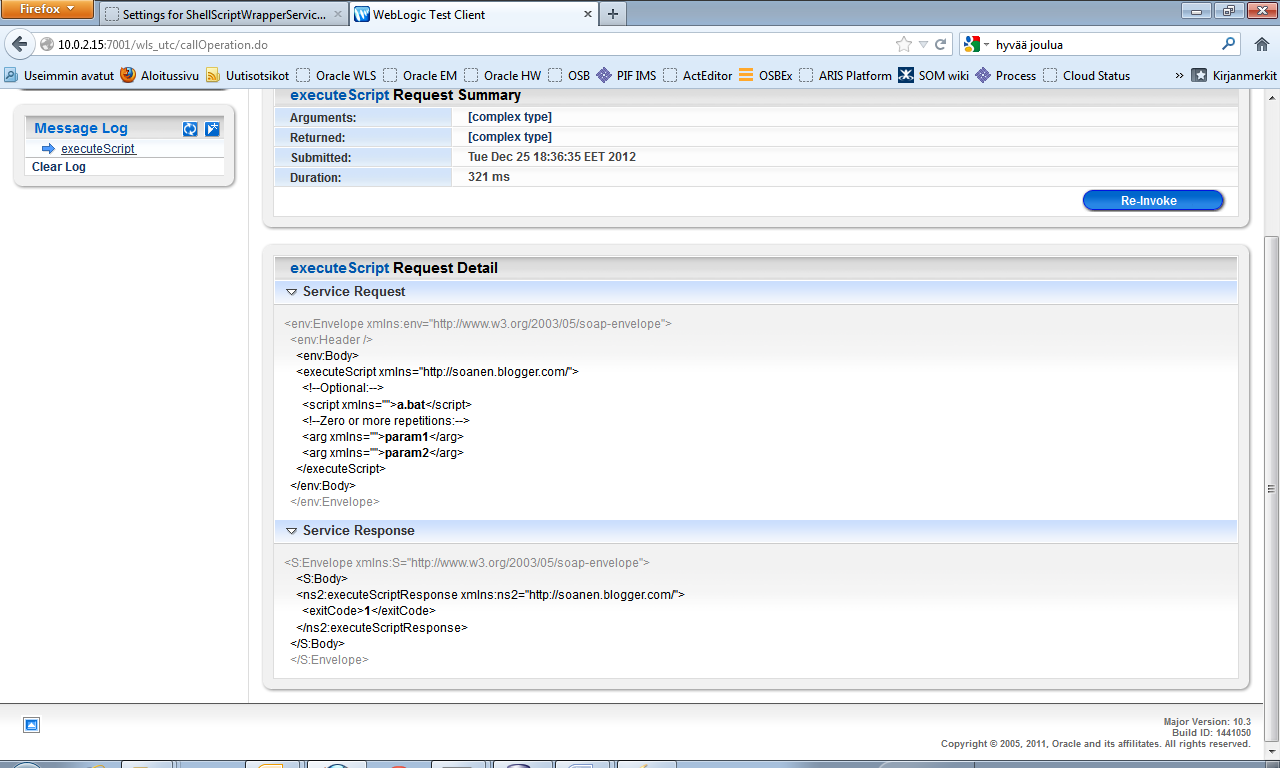Open Aloitussivu bookmark

coord(160,75)
